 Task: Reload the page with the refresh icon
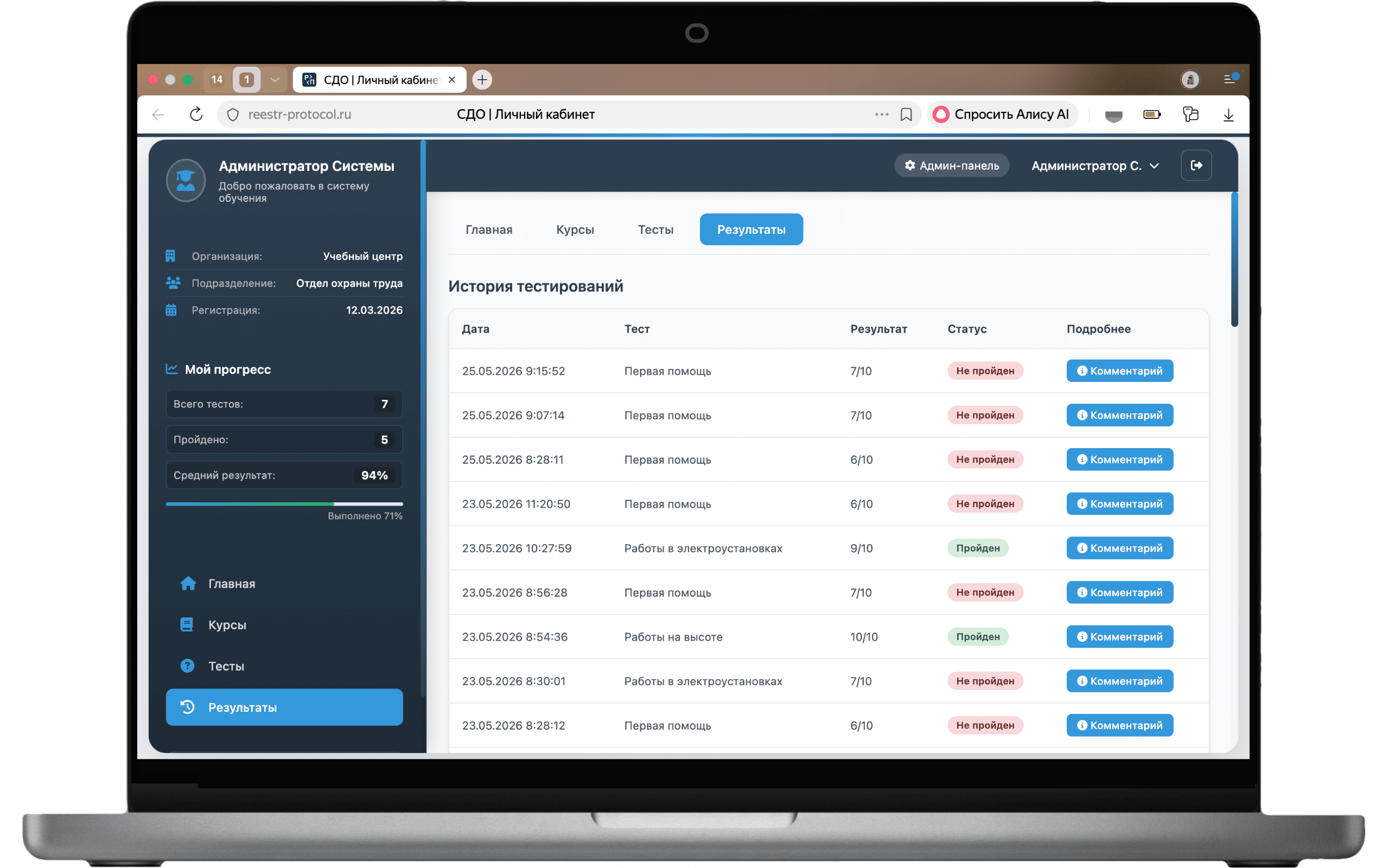click(196, 114)
